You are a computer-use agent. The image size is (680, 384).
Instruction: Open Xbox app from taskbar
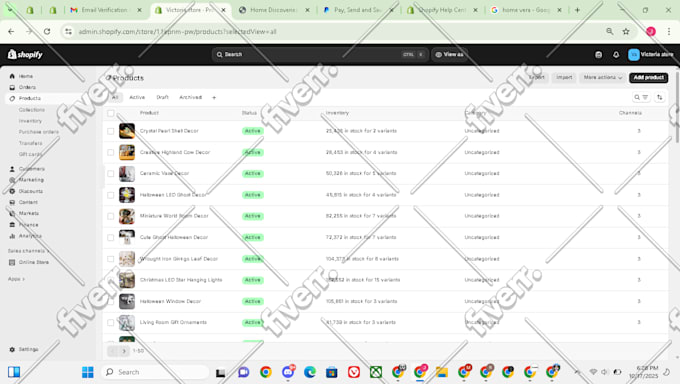pos(376,372)
